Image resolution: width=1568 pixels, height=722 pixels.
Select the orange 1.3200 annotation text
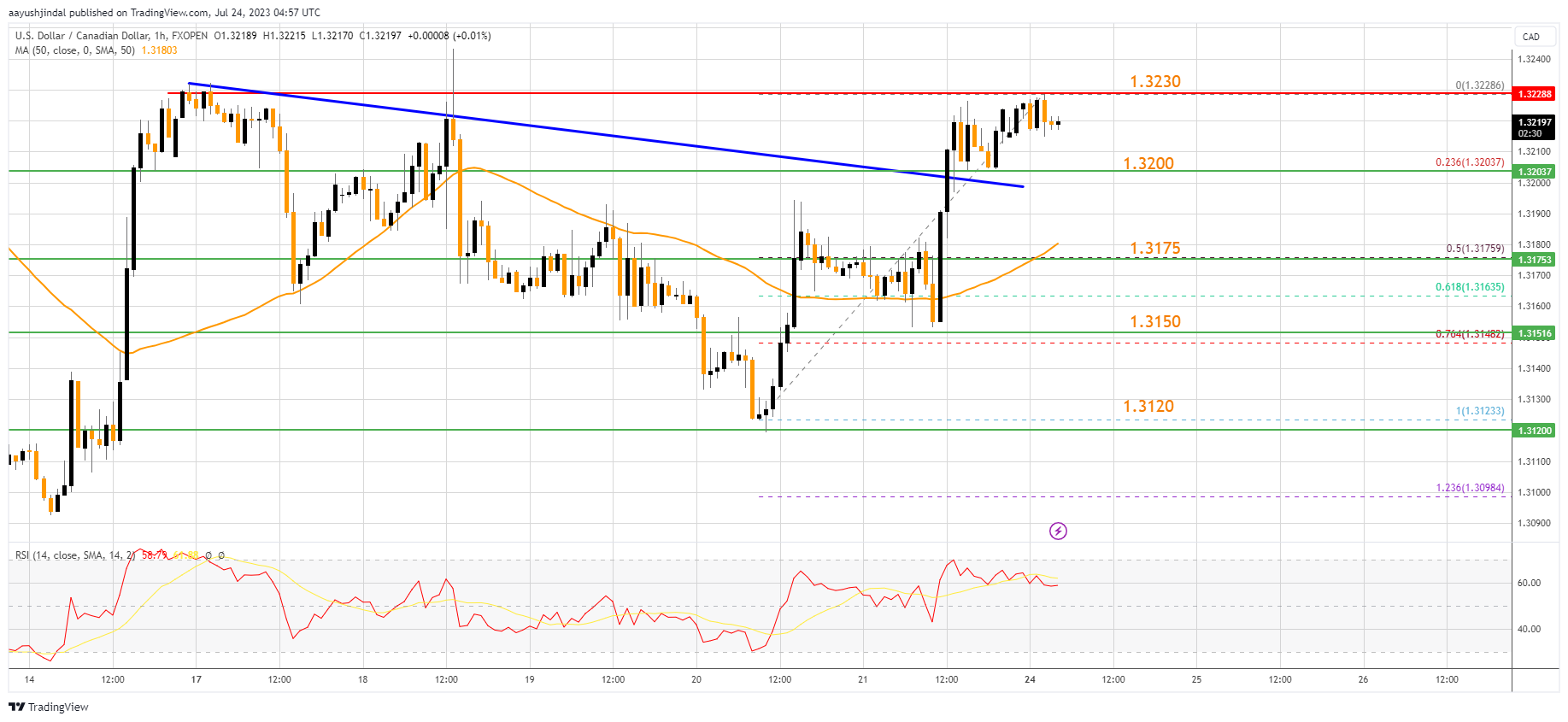(1148, 163)
